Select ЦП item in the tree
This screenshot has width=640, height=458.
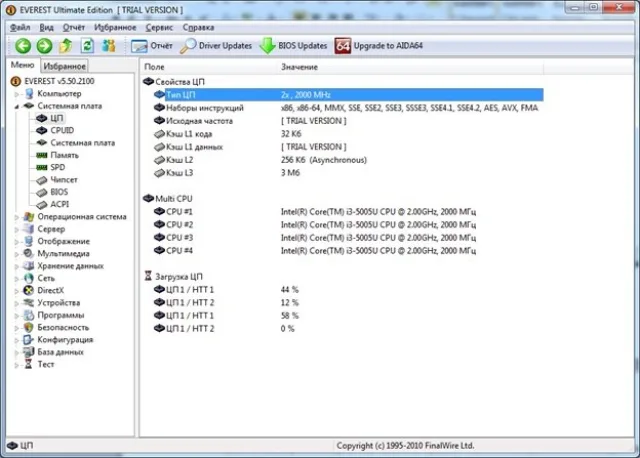57,118
